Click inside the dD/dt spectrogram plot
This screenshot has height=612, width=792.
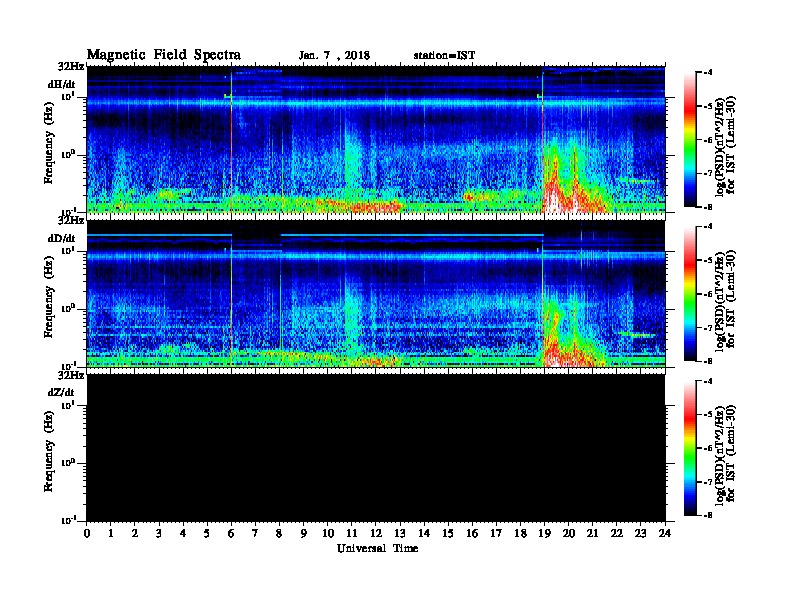376,294
